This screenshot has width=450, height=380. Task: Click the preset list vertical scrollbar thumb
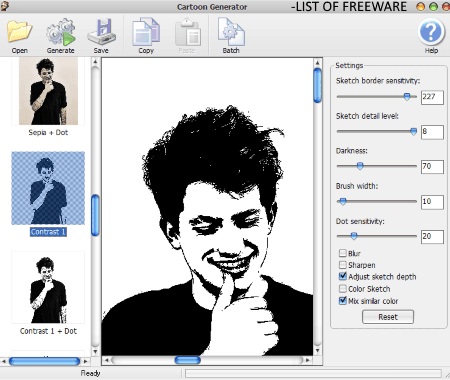click(95, 215)
